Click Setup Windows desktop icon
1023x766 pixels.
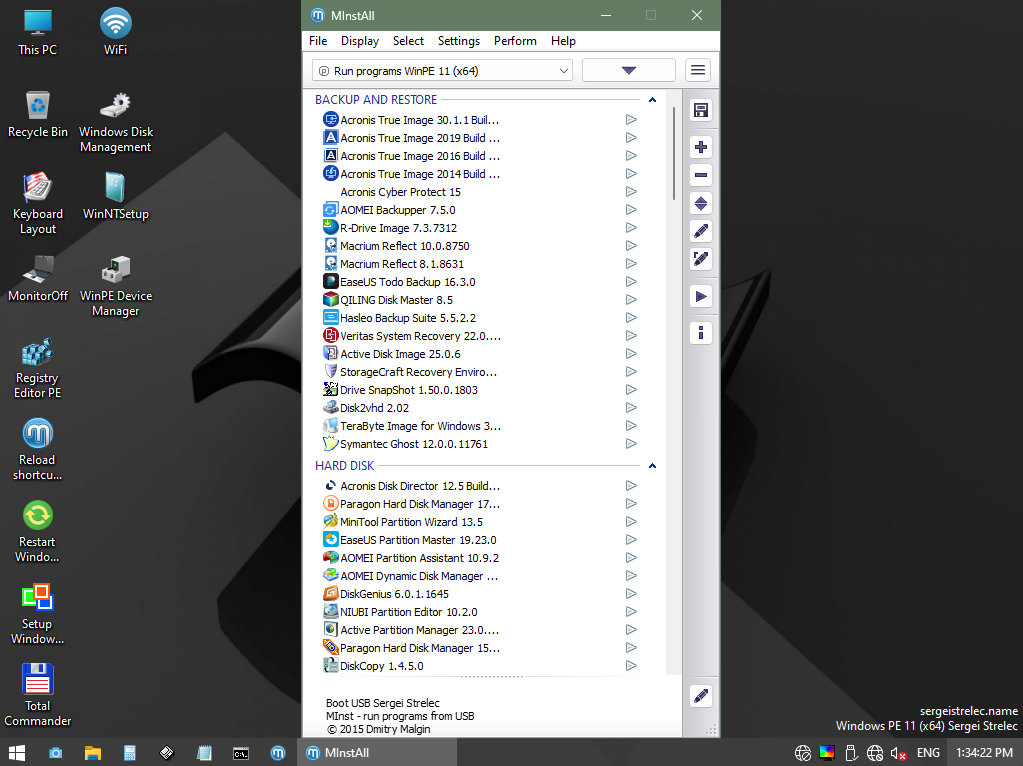click(x=37, y=613)
